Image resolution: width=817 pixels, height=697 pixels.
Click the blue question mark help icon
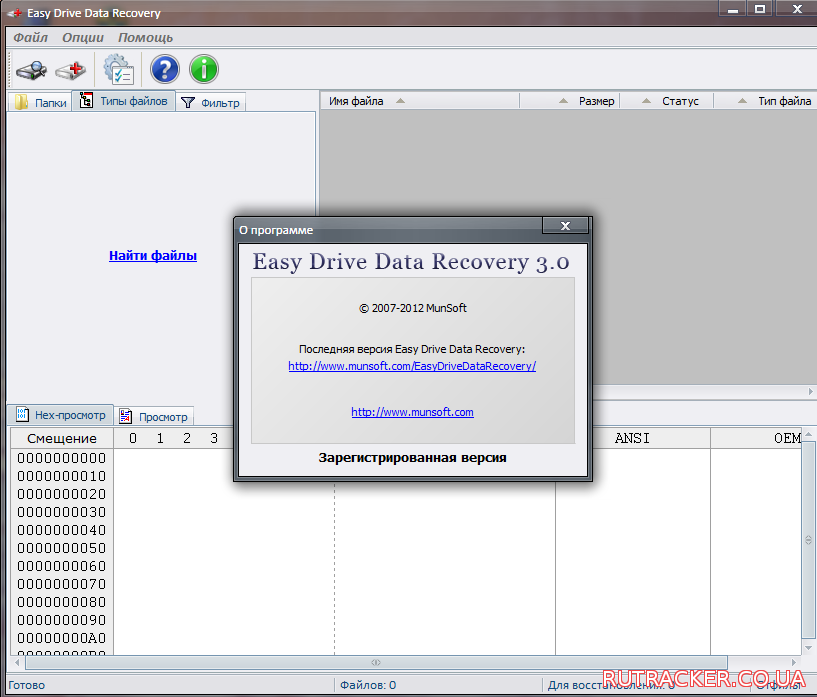click(x=165, y=69)
